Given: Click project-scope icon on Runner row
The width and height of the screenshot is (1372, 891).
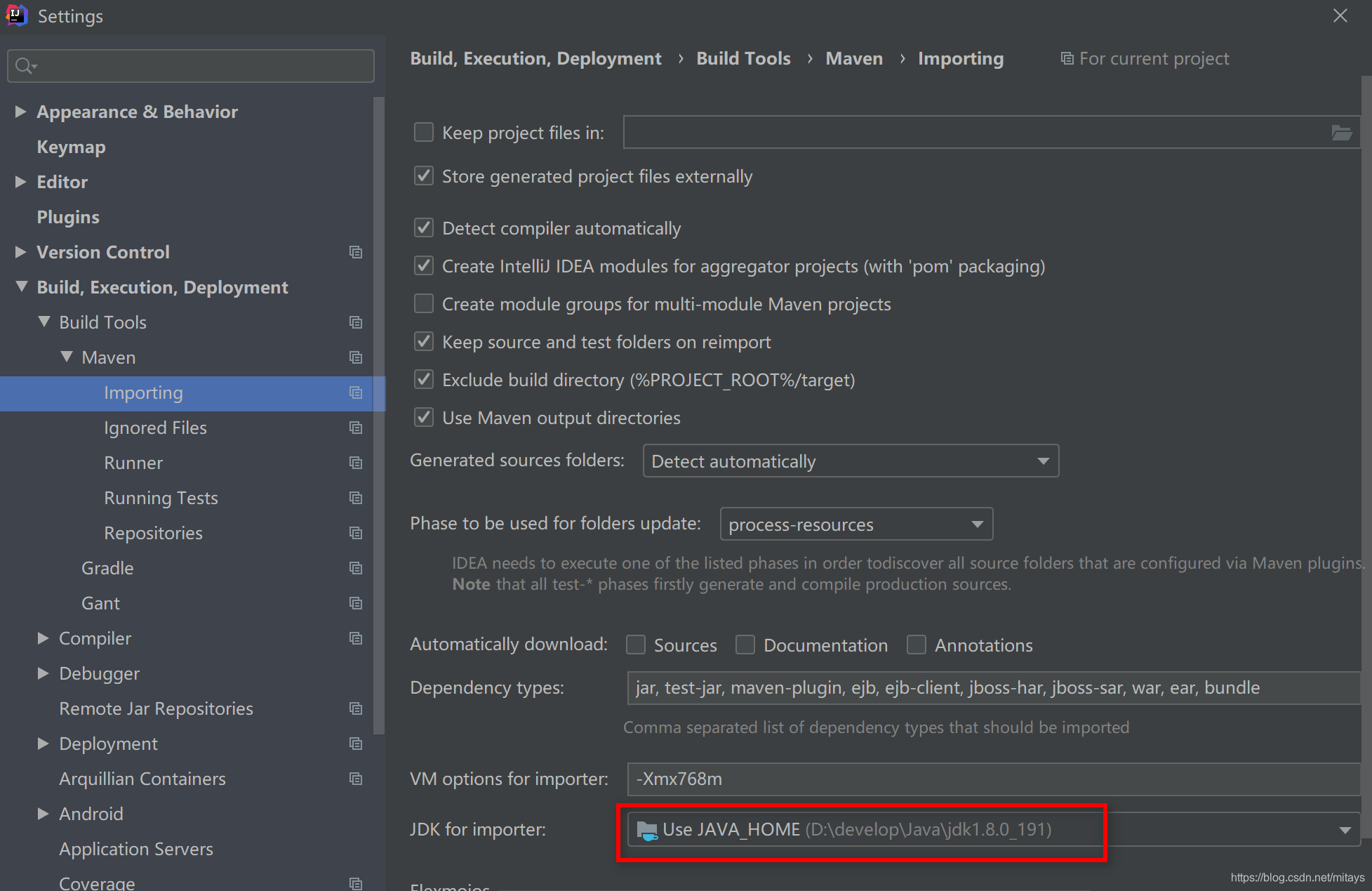Looking at the screenshot, I should pyautogui.click(x=356, y=463).
